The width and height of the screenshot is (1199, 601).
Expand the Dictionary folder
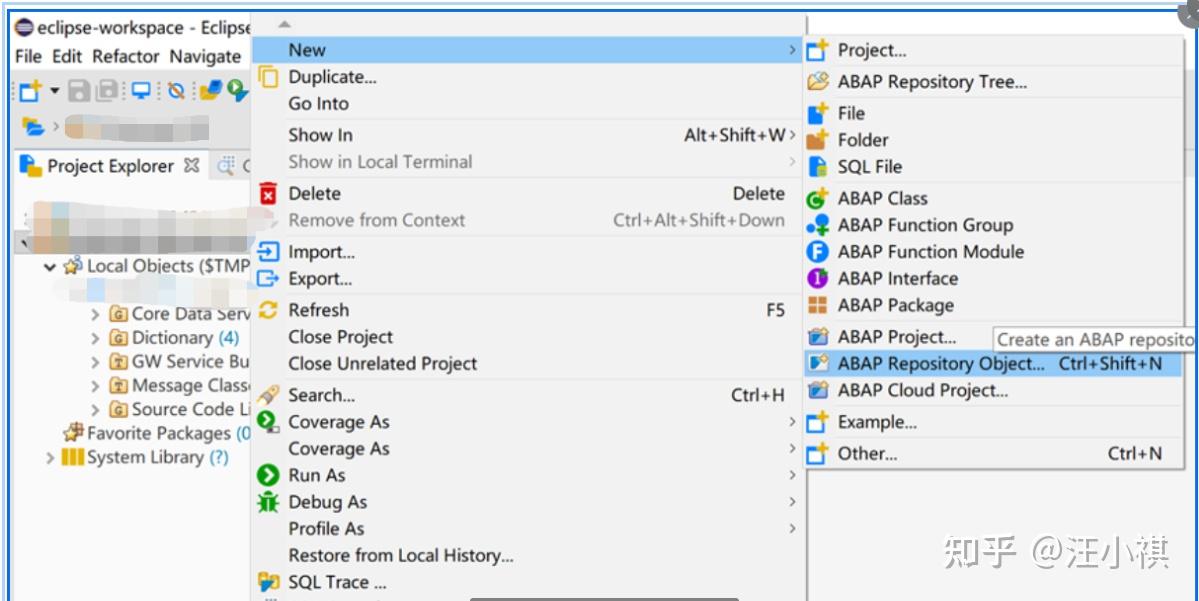click(95, 338)
